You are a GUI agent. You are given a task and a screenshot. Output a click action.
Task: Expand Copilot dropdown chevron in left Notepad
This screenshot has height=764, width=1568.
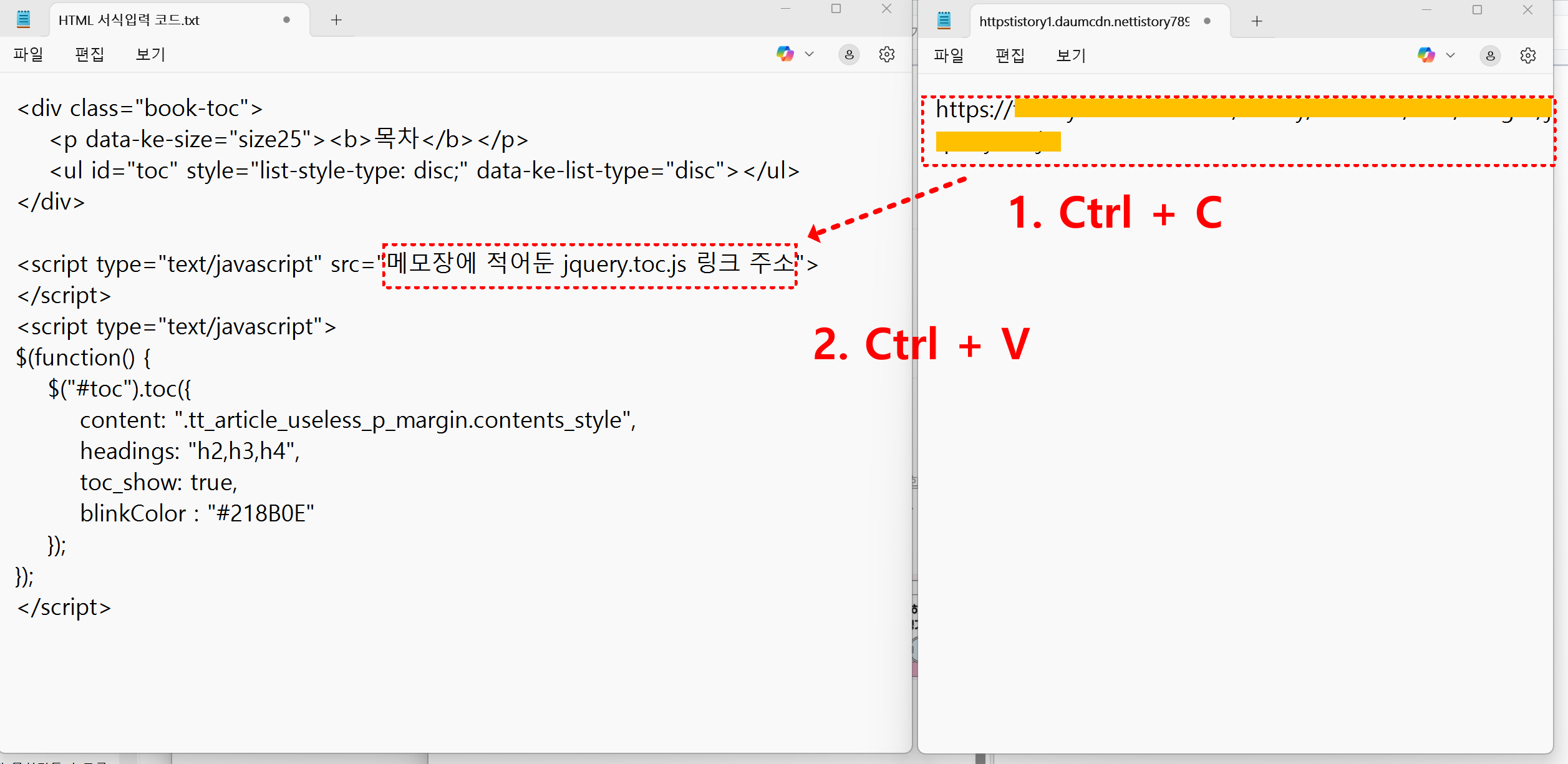tap(810, 54)
